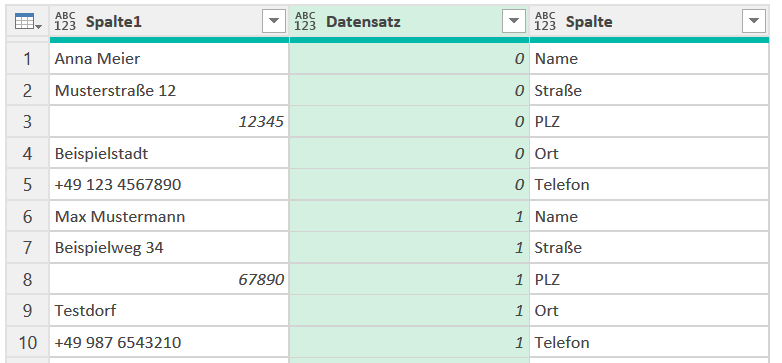Open filter dropdown for Spalte column

(x=754, y=21)
